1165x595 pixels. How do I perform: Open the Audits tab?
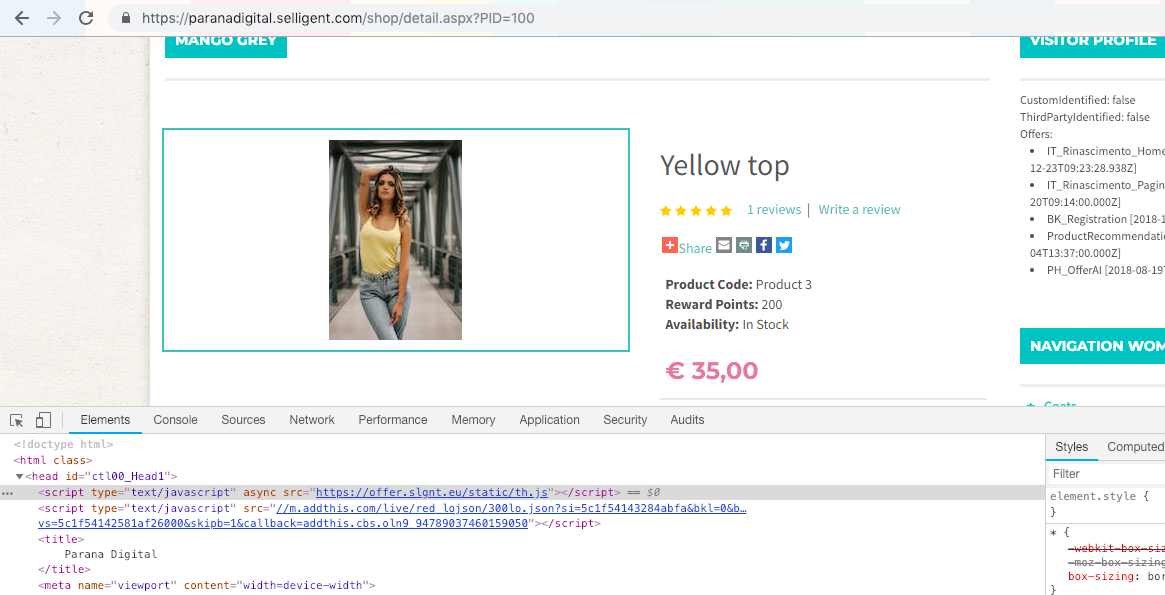coord(687,420)
